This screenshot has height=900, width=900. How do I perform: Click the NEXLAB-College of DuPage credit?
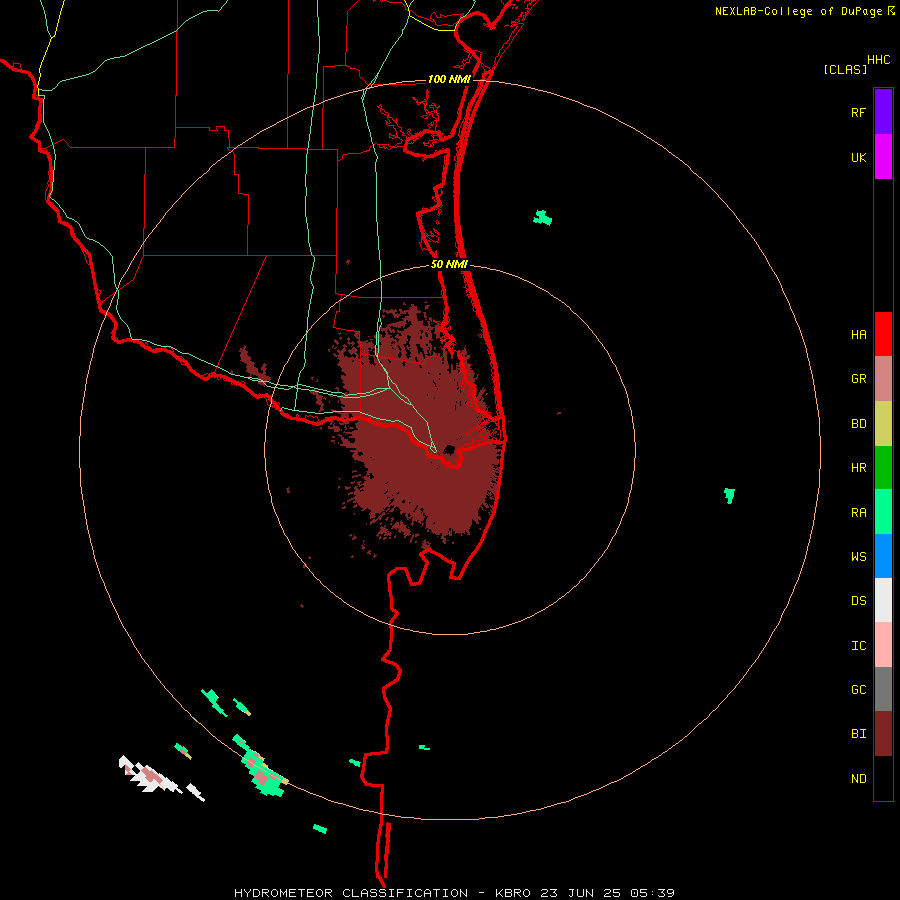click(798, 11)
